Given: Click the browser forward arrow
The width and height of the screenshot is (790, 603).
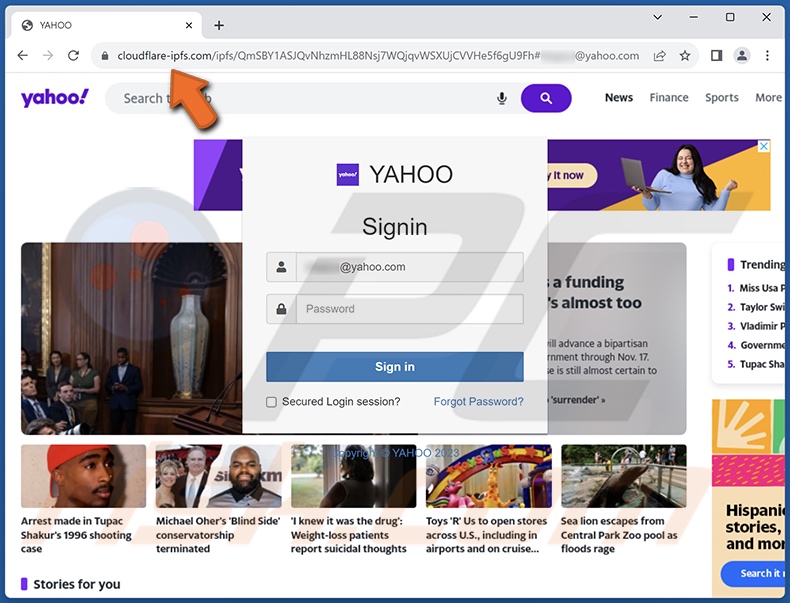Looking at the screenshot, I should coord(48,55).
